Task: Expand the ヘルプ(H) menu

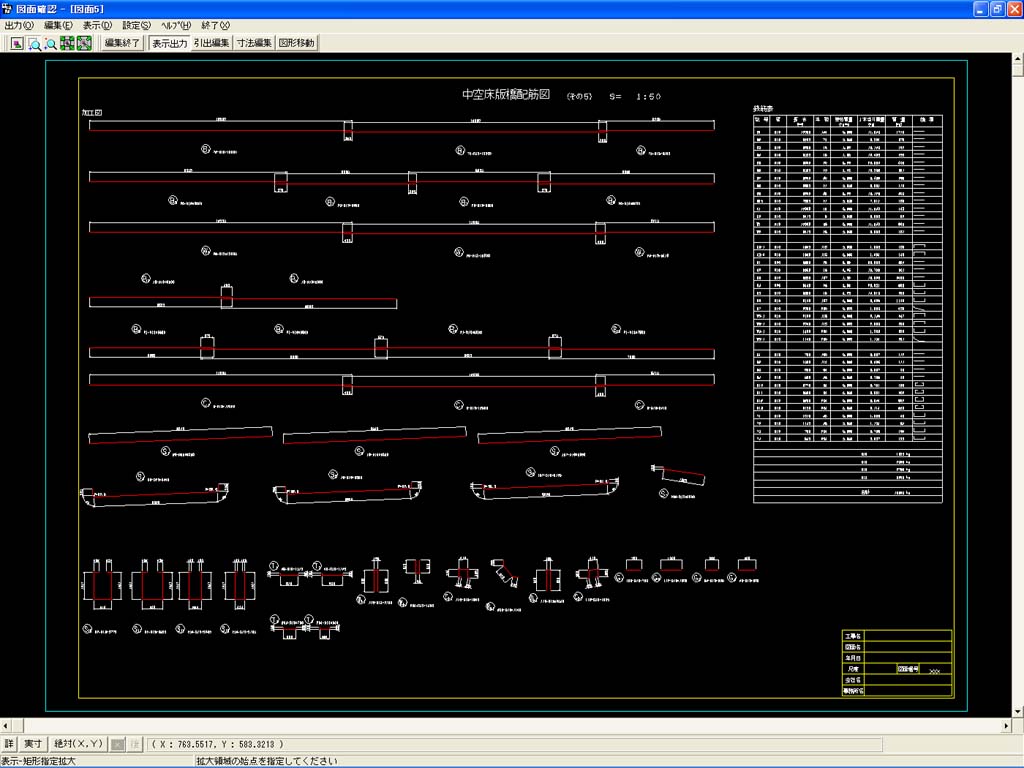Action: (x=178, y=25)
